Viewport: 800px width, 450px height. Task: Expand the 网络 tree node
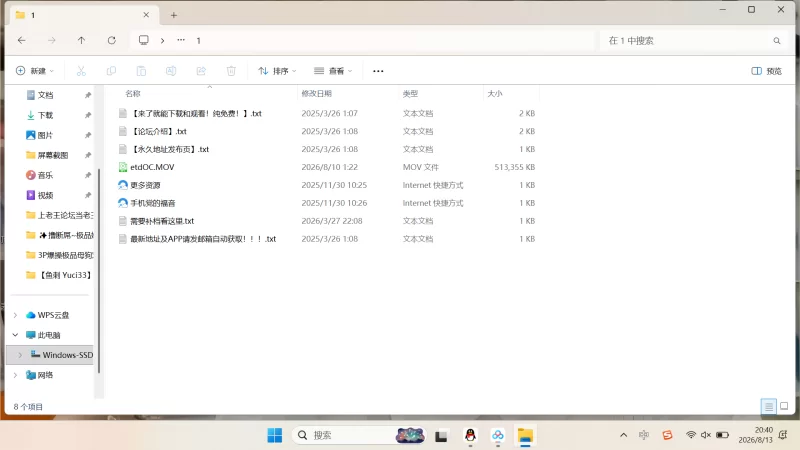[x=15, y=375]
